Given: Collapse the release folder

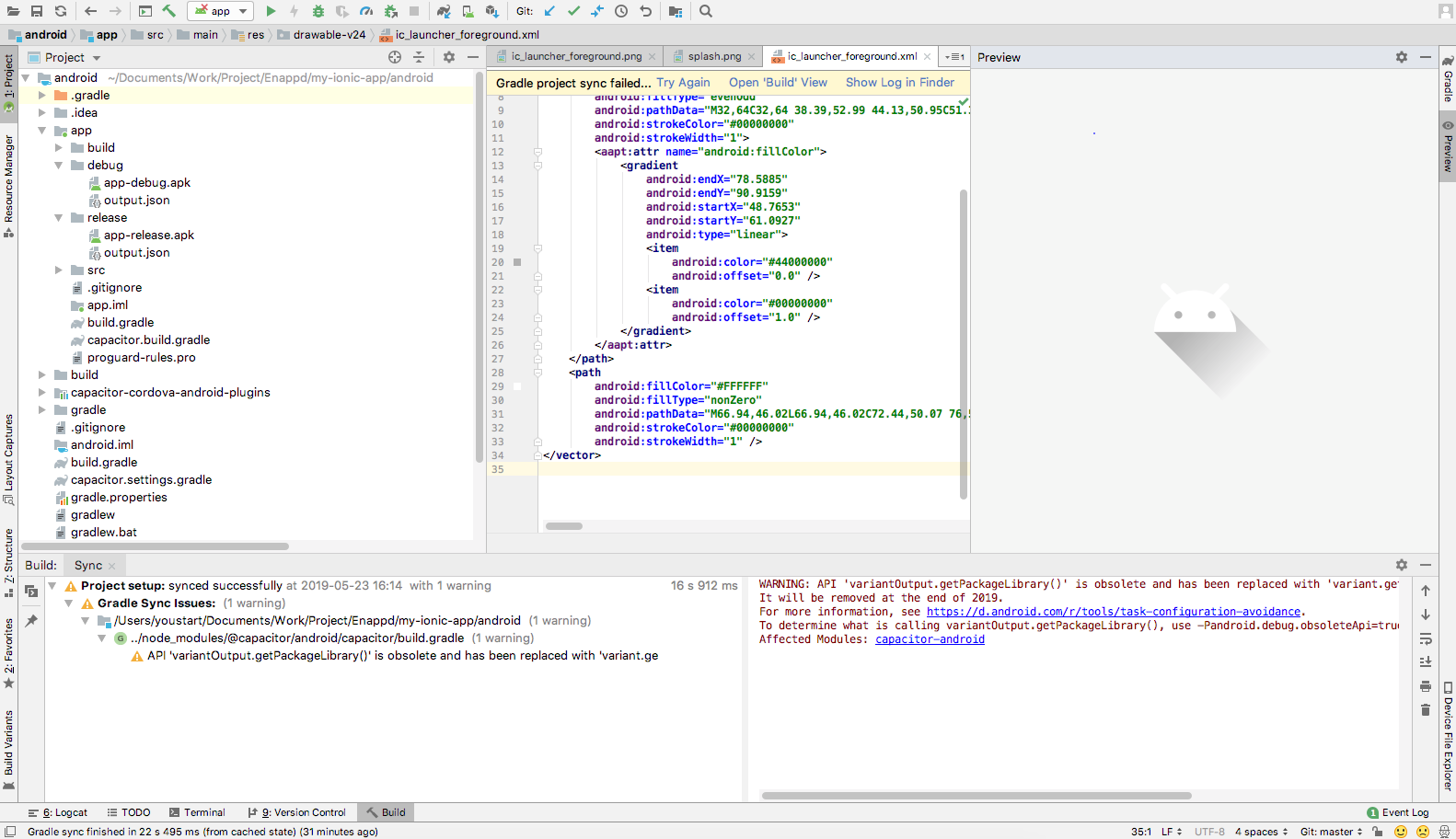Looking at the screenshot, I should pyautogui.click(x=58, y=218).
